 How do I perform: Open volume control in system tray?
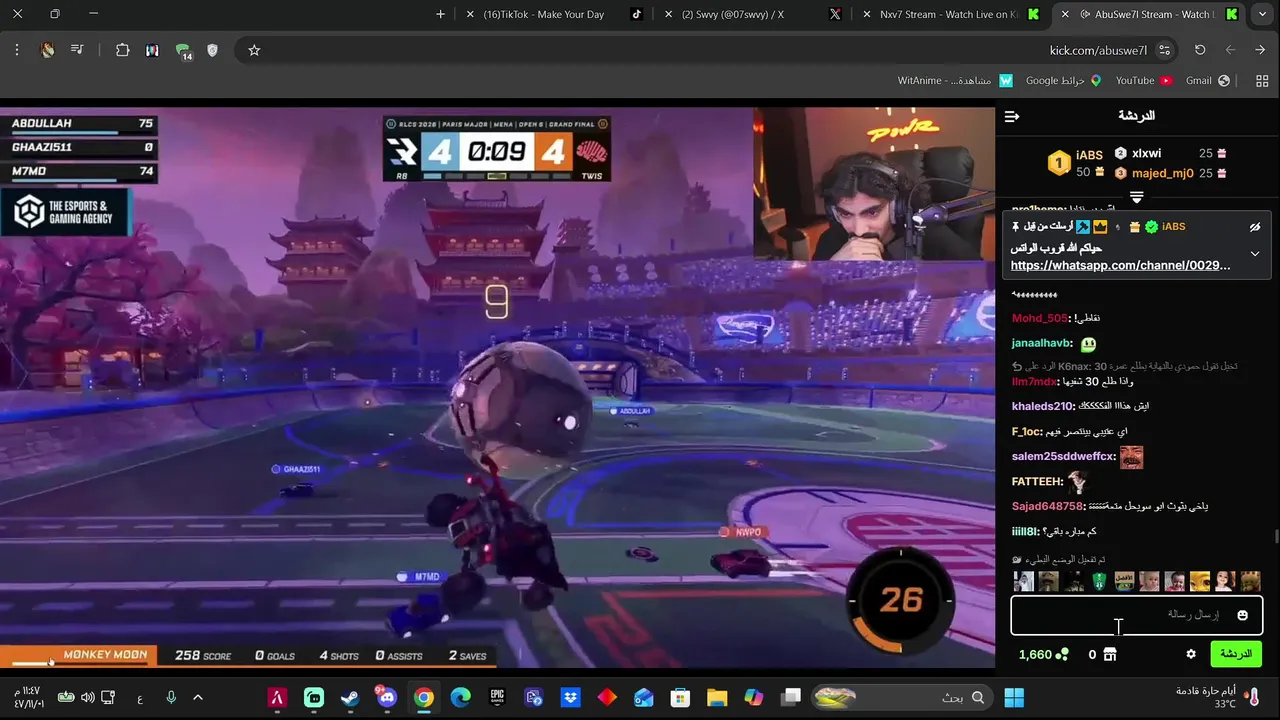tap(87, 697)
